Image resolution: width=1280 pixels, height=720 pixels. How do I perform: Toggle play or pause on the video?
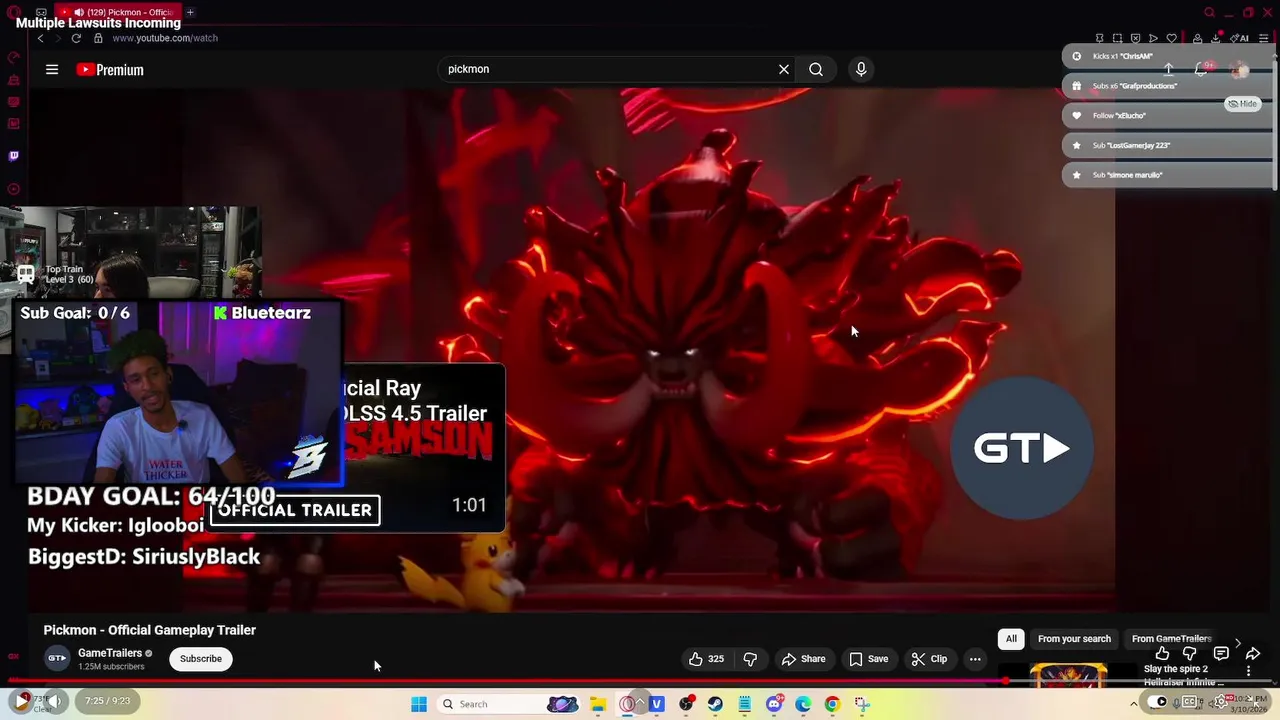21,701
